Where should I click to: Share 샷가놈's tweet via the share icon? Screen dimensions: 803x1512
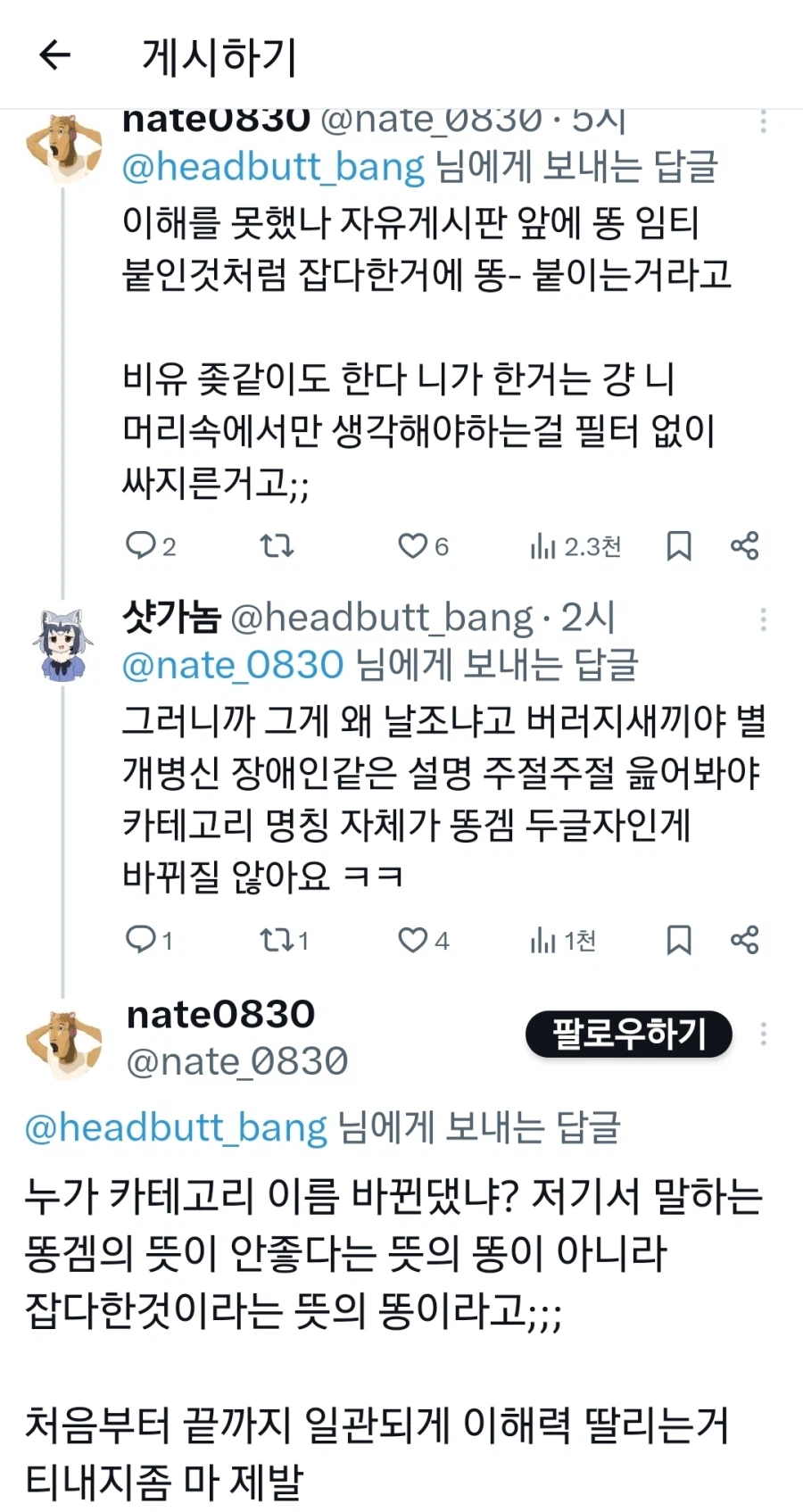coord(745,940)
